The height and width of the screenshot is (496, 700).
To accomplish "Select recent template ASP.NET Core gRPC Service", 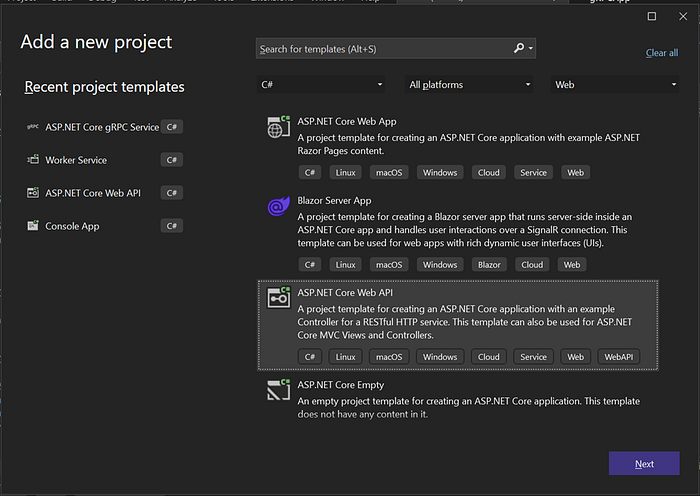I will click(104, 127).
